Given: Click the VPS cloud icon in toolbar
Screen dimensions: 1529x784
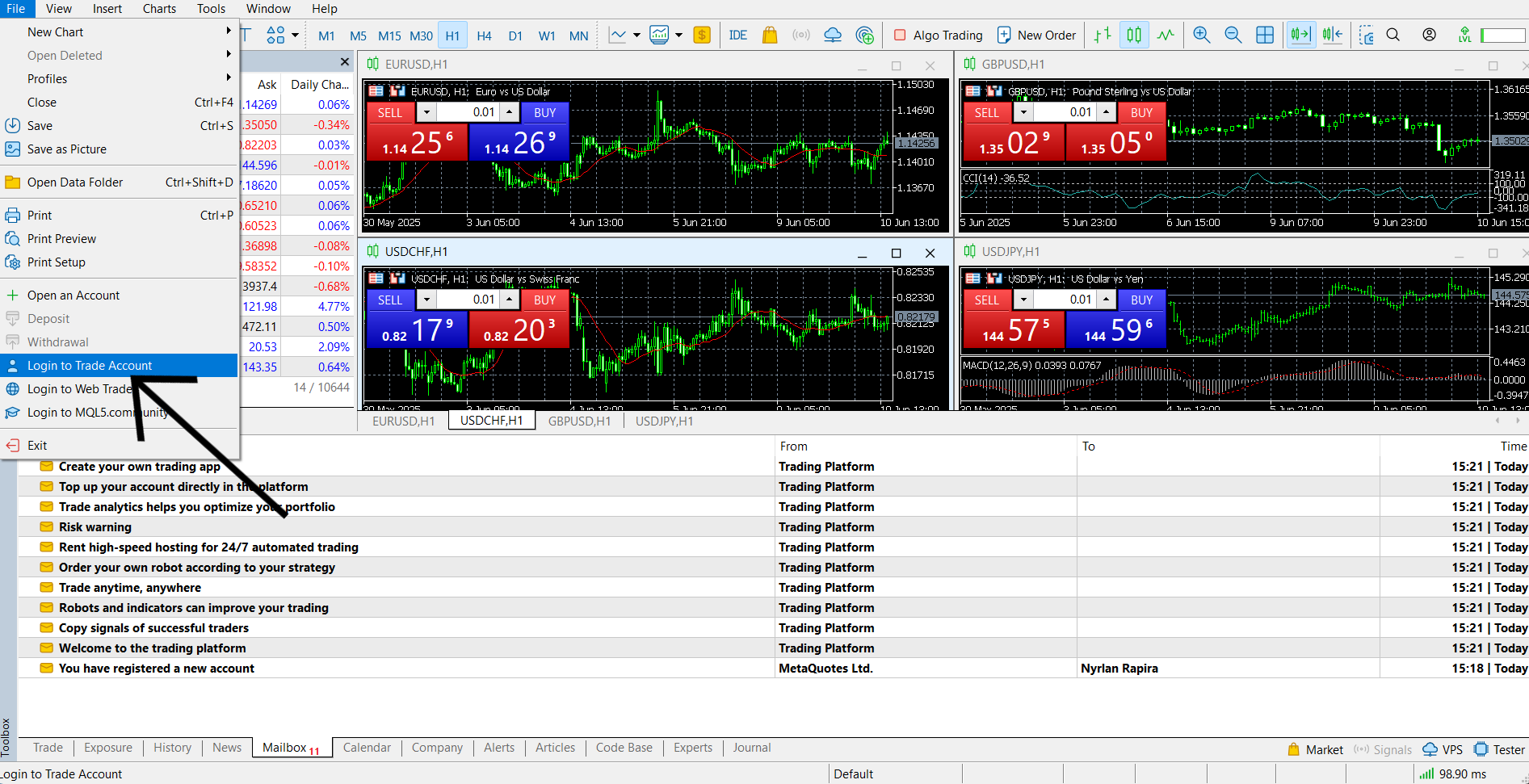Looking at the screenshot, I should pos(833,35).
